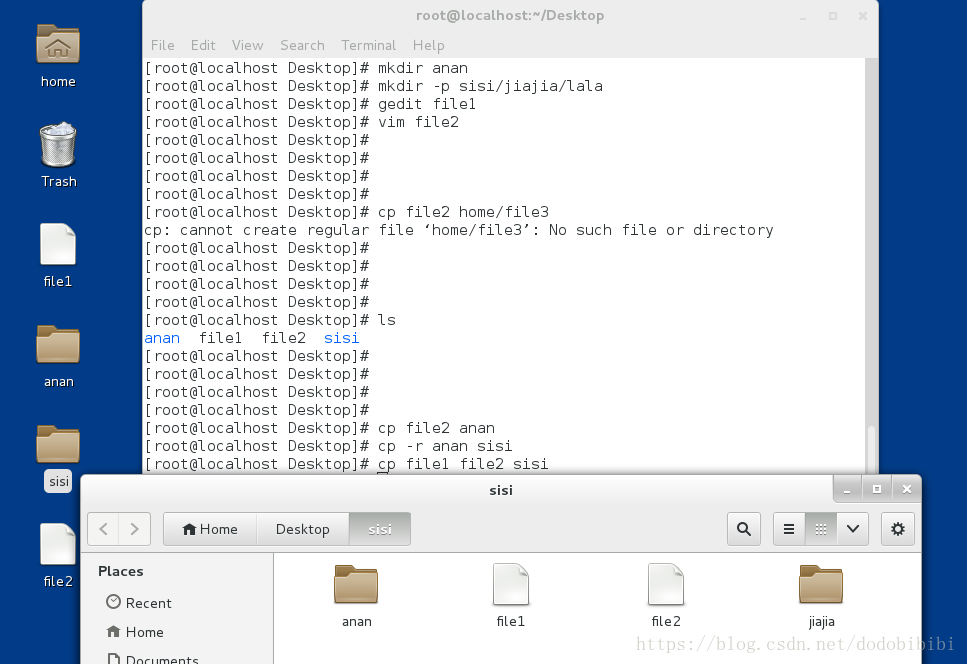
Task: Close the terminal window
Action: tap(863, 17)
